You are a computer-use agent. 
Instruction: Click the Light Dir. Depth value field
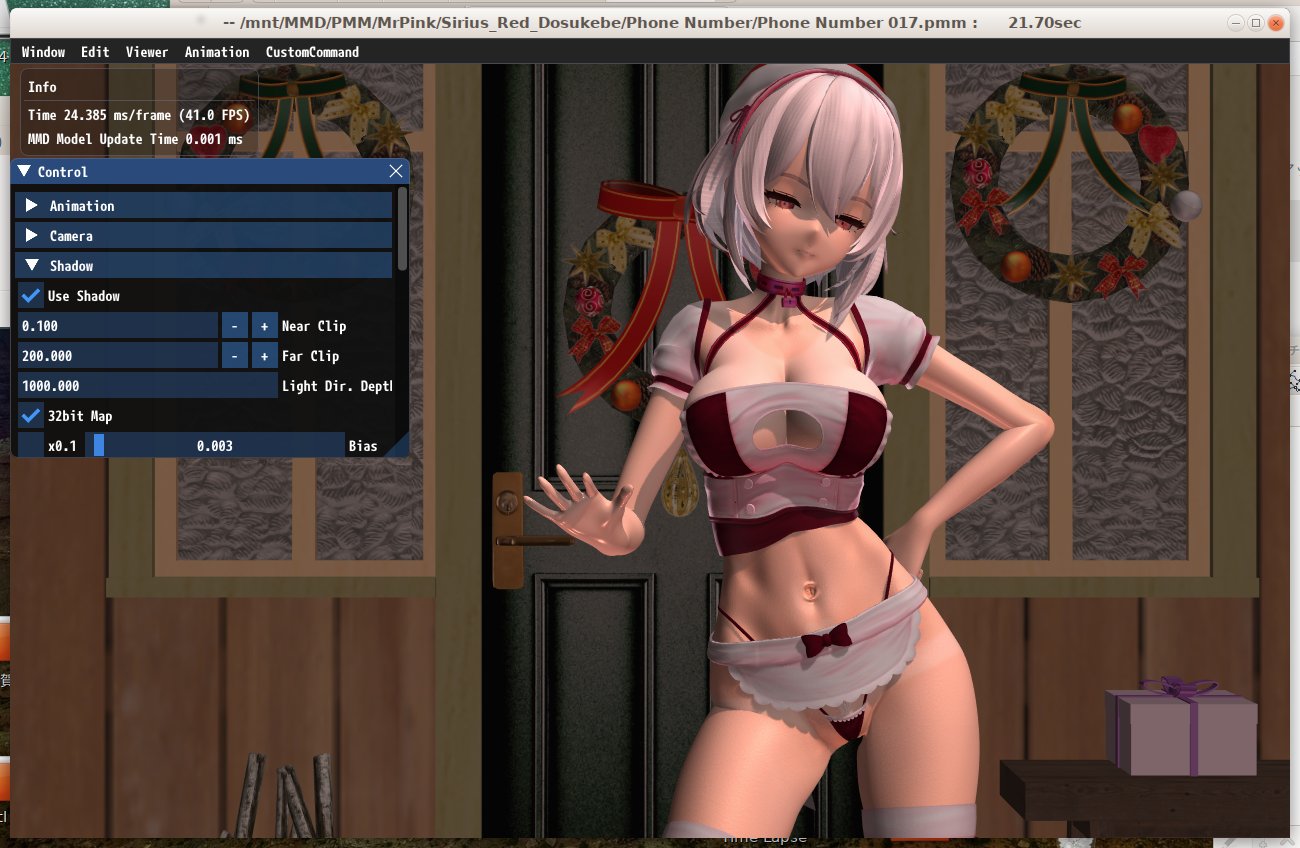148,386
